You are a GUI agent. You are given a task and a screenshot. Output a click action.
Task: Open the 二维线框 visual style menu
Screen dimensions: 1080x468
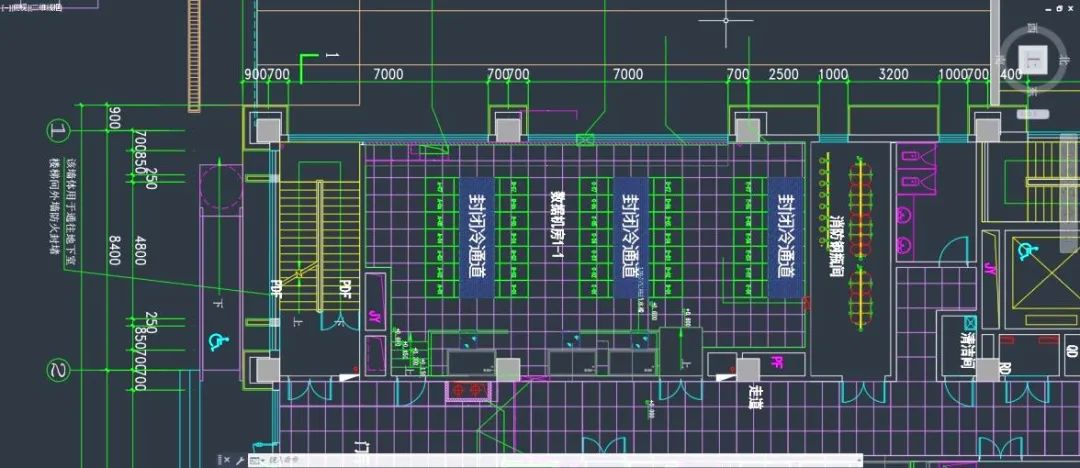46,7
